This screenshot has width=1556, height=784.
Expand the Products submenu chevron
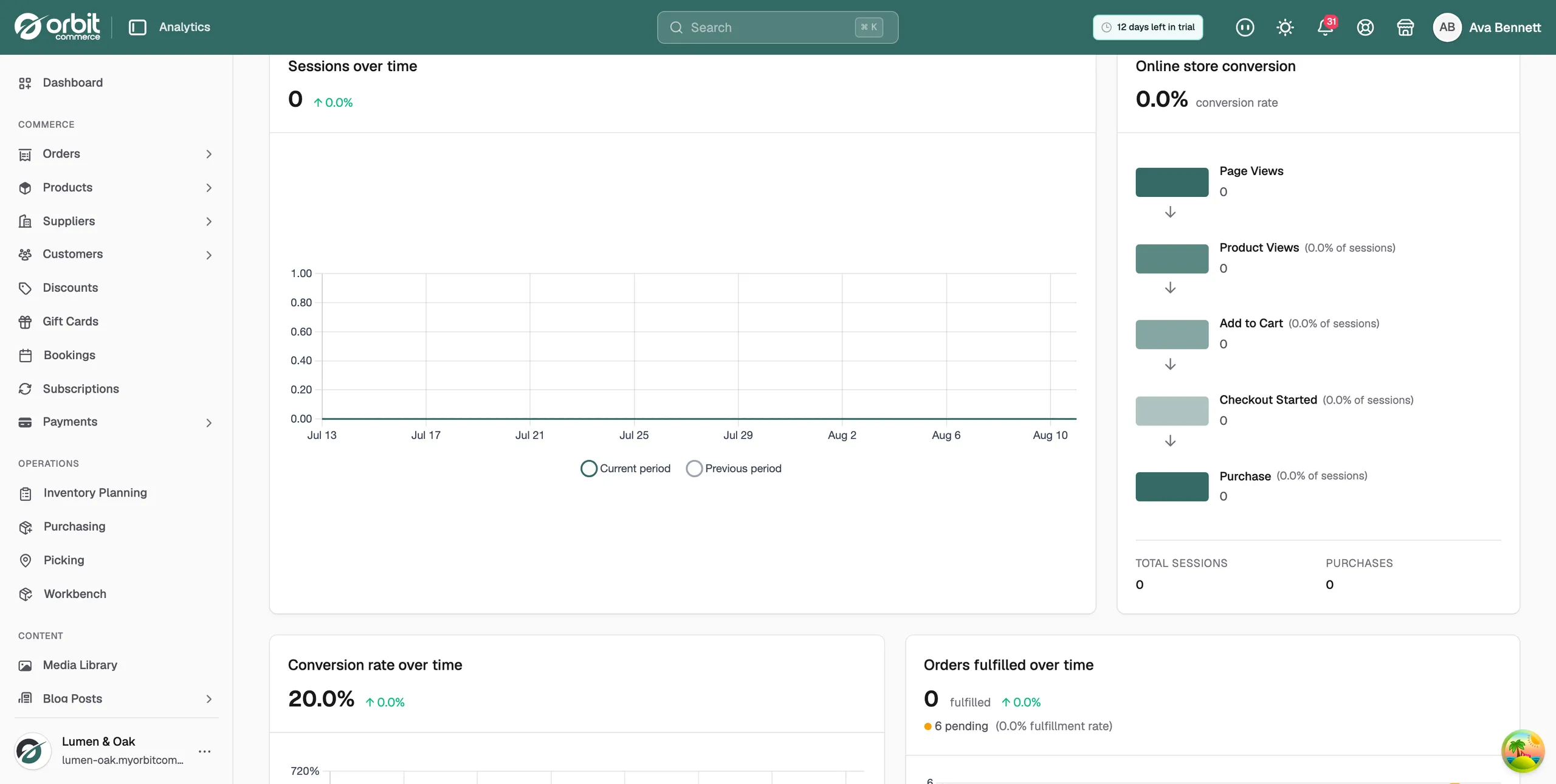[x=208, y=188]
